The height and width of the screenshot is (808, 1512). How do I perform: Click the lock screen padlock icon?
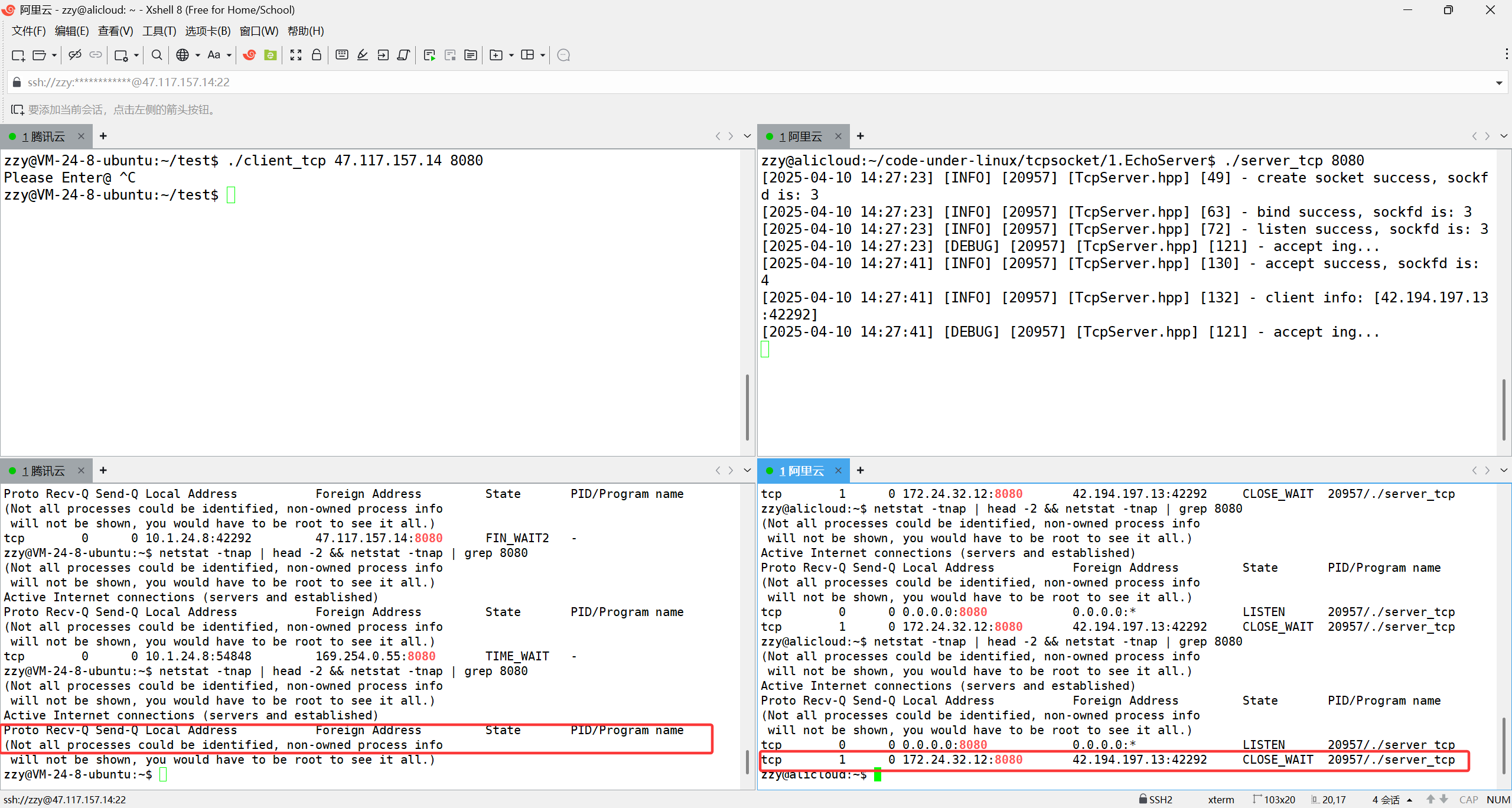pyautogui.click(x=317, y=55)
